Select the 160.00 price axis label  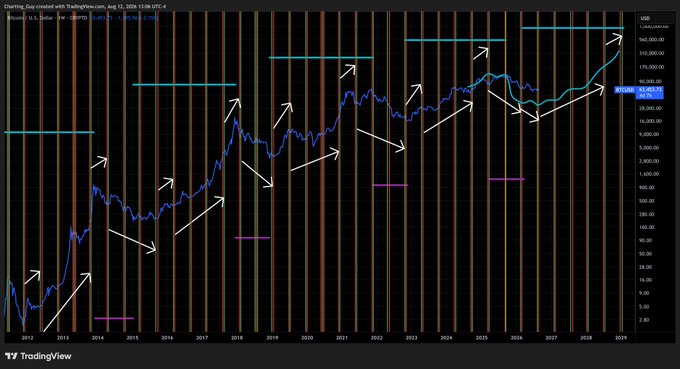point(647,227)
